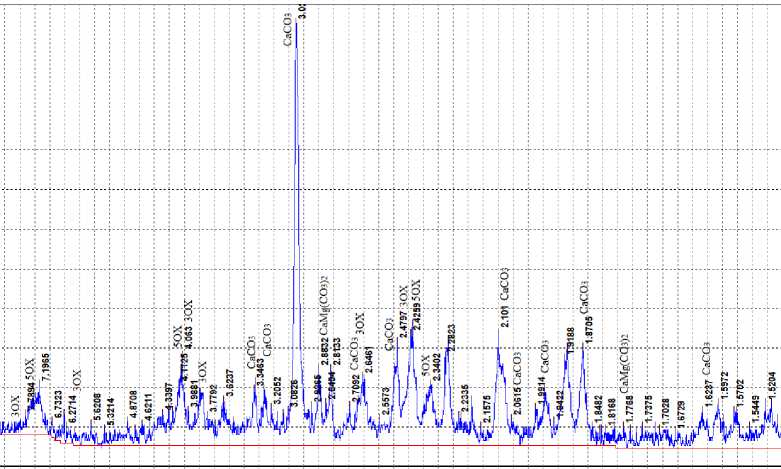Click the 5.6208 peak label
The image size is (781, 469).
97,407
